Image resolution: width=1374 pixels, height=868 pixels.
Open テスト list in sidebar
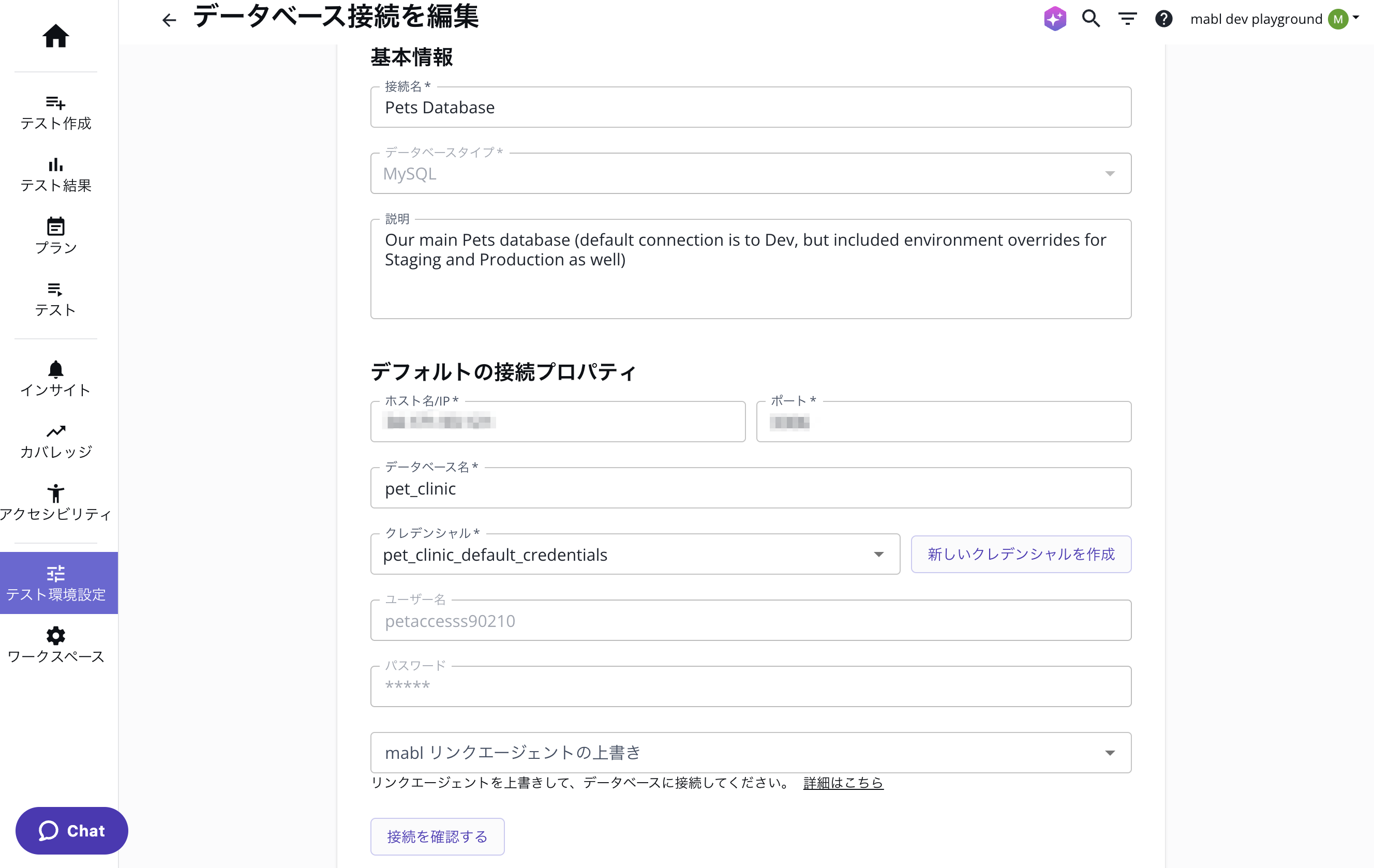pyautogui.click(x=55, y=299)
